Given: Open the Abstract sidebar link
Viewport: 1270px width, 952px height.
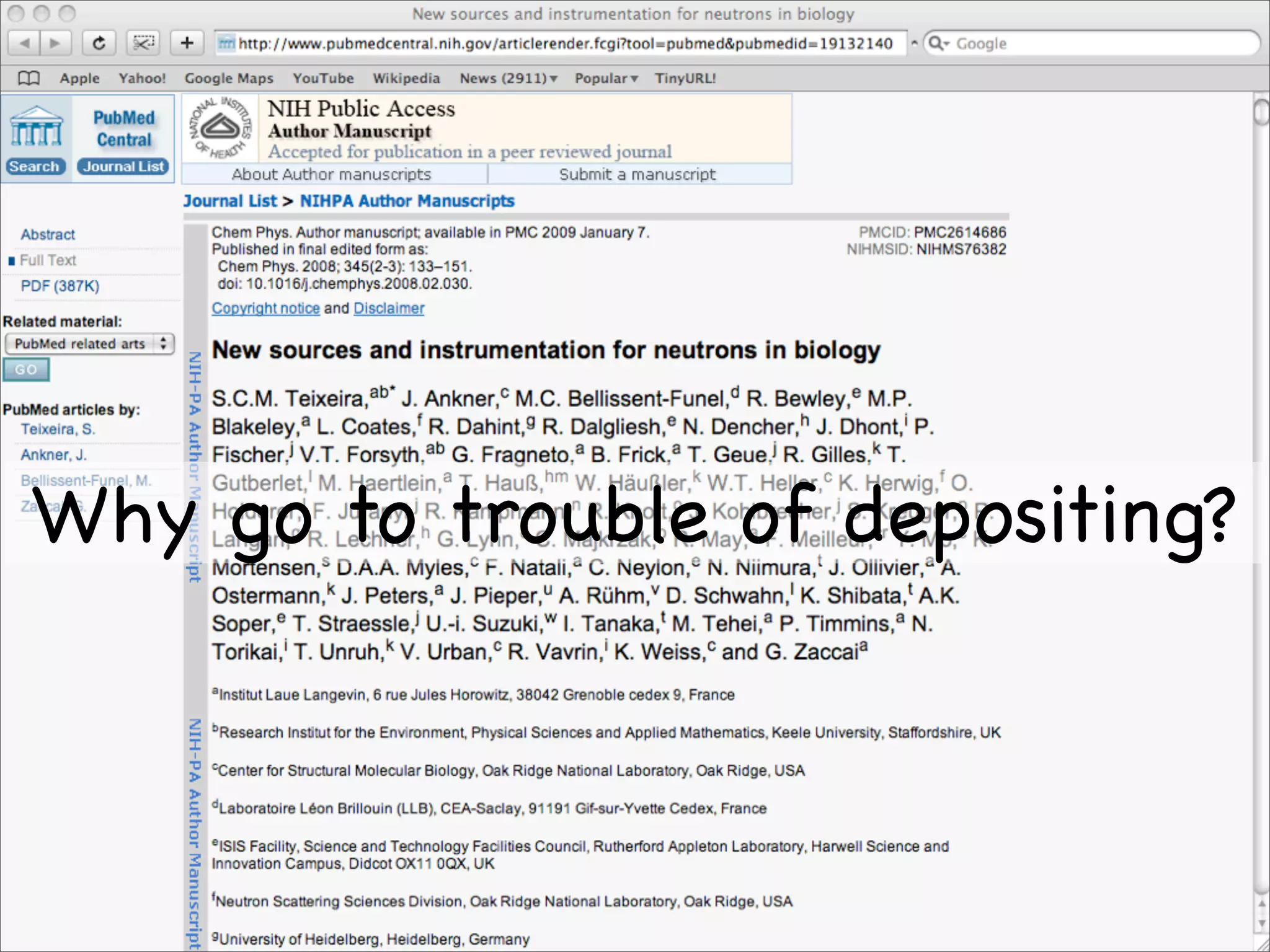Looking at the screenshot, I should coord(48,235).
